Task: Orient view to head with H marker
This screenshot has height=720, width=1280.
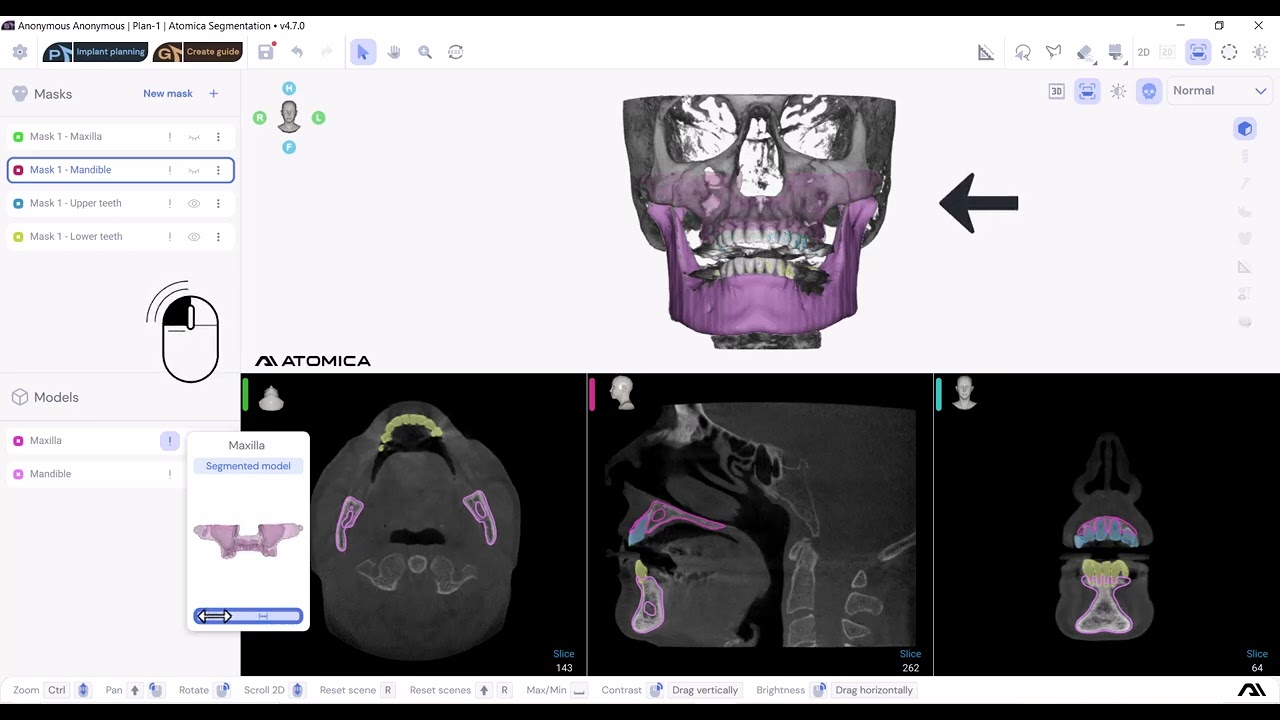Action: tap(289, 88)
